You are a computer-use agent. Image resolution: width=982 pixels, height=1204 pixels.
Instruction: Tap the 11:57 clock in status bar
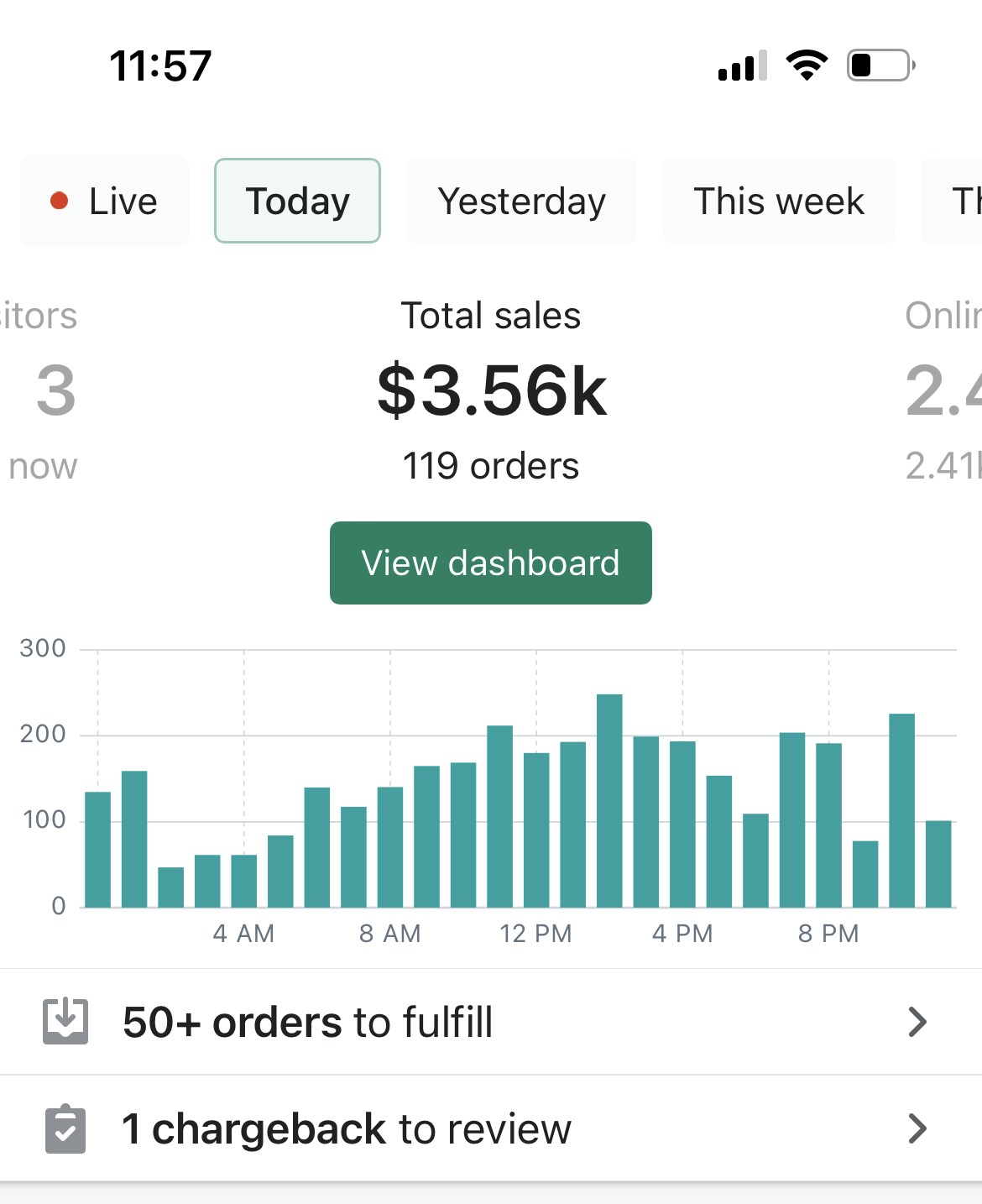160,65
